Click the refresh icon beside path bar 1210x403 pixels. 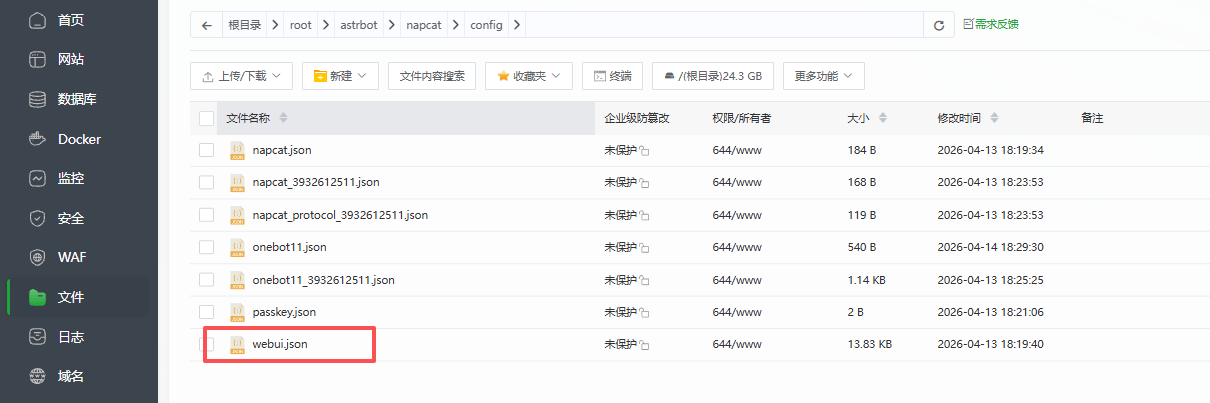(x=938, y=25)
